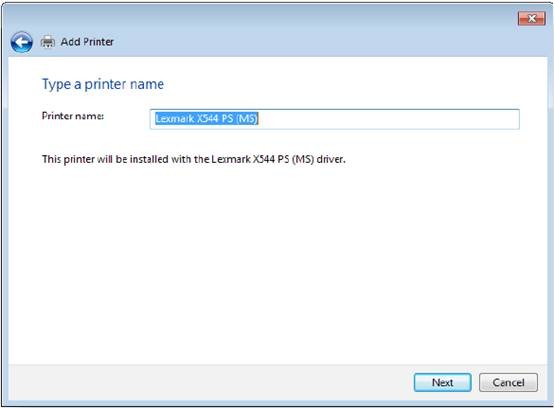Click the "Type a printer name" heading

pyautogui.click(x=103, y=84)
